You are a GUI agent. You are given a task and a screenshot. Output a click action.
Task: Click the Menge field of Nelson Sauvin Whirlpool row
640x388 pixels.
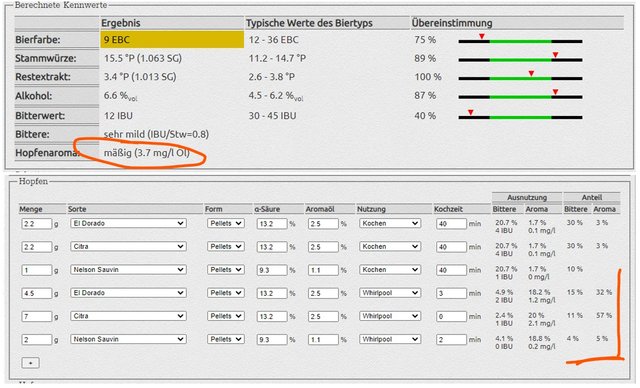(x=37, y=340)
